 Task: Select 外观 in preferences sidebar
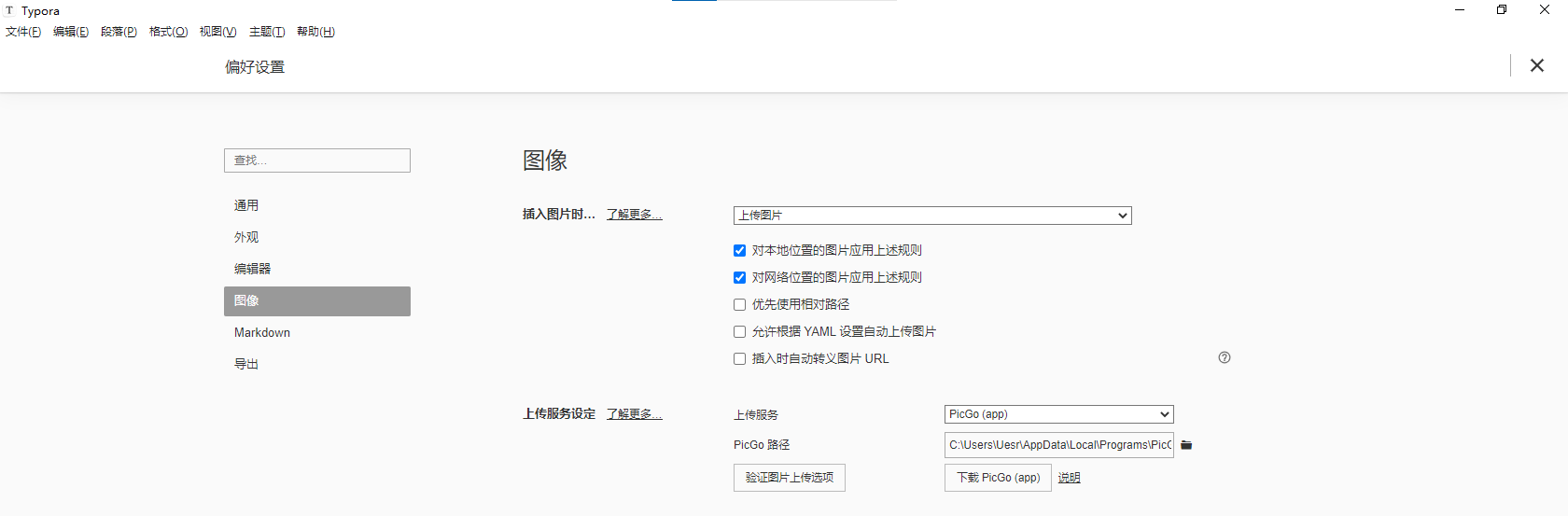[x=317, y=237]
